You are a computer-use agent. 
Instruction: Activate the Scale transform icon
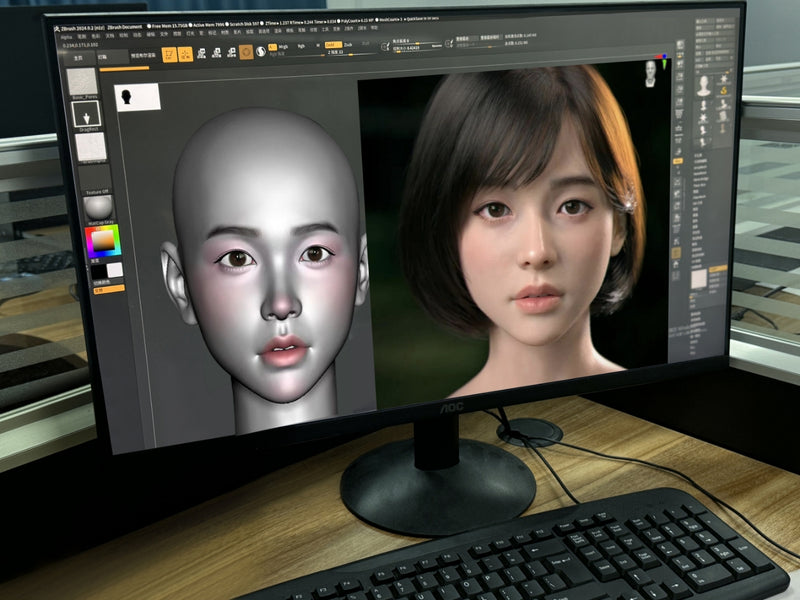[215, 54]
